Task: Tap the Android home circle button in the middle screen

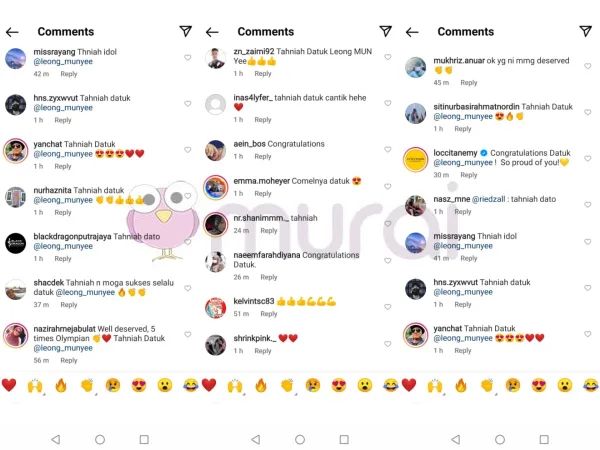Action: tap(300, 439)
